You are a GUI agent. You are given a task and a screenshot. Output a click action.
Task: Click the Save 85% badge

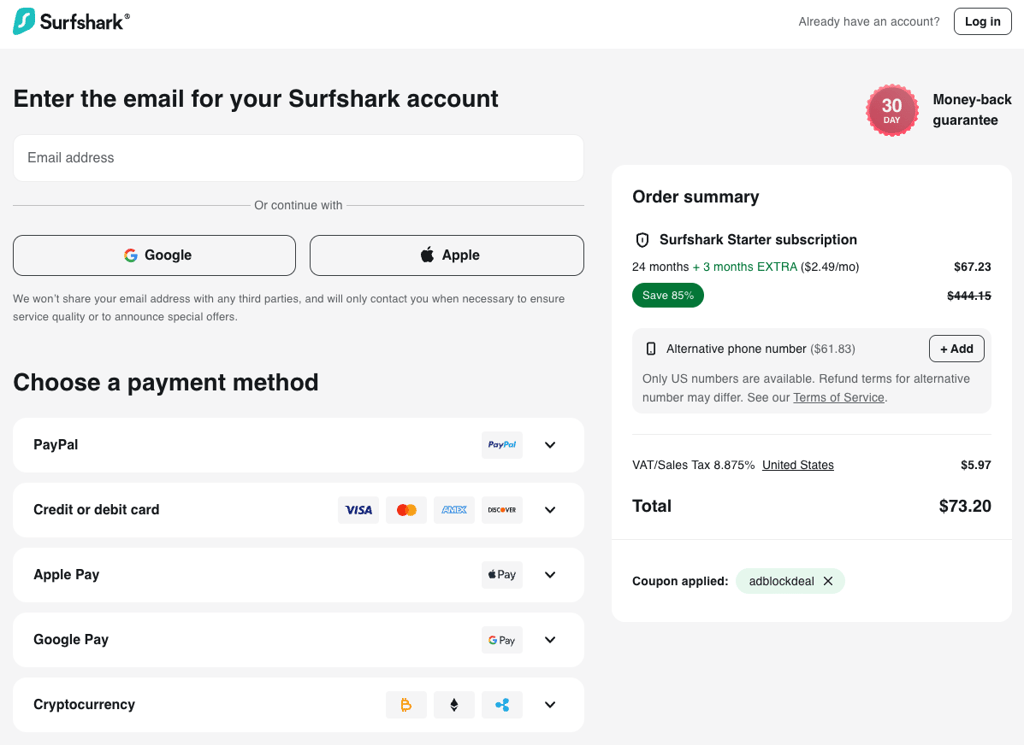667,295
